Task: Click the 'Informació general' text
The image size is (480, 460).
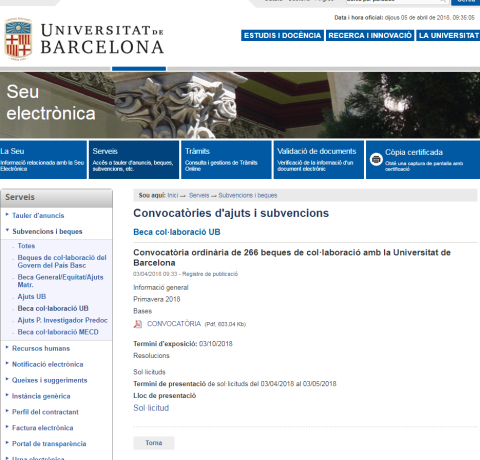Action: tap(161, 287)
